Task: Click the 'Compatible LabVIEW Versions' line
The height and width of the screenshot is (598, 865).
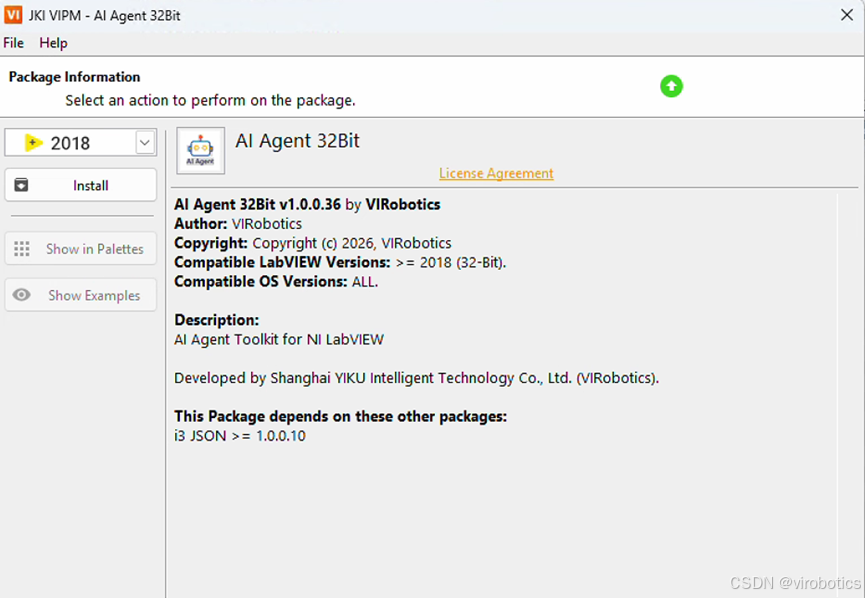Action: 340,263
